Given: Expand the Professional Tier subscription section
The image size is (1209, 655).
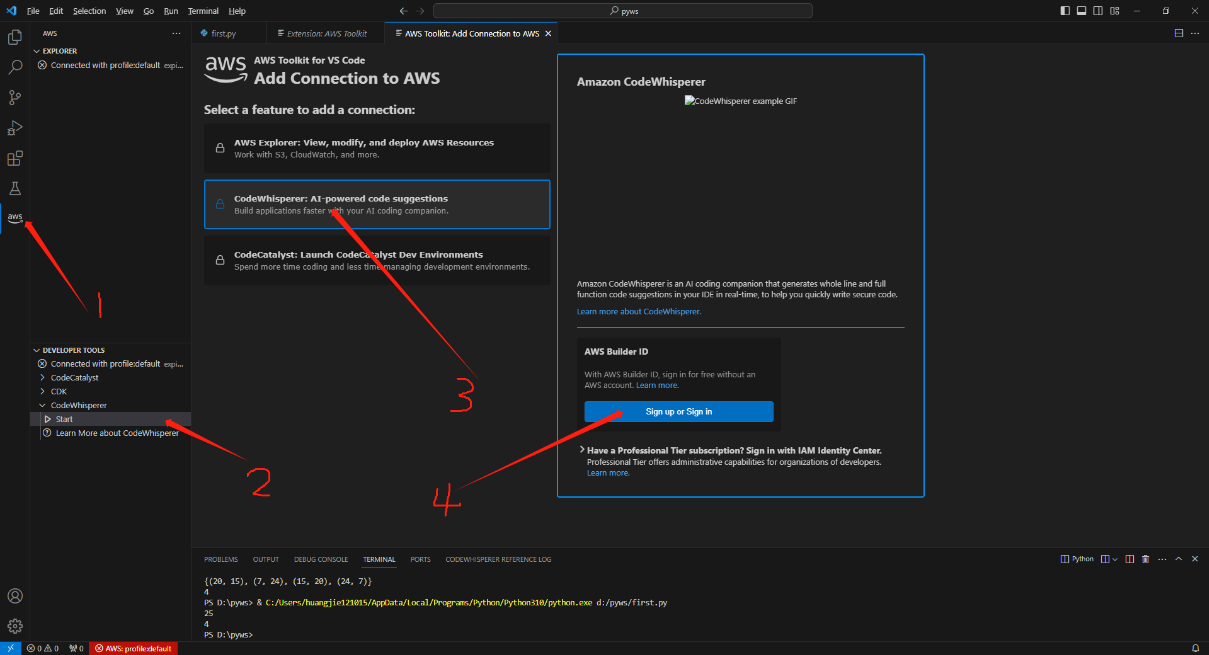Looking at the screenshot, I should [582, 450].
